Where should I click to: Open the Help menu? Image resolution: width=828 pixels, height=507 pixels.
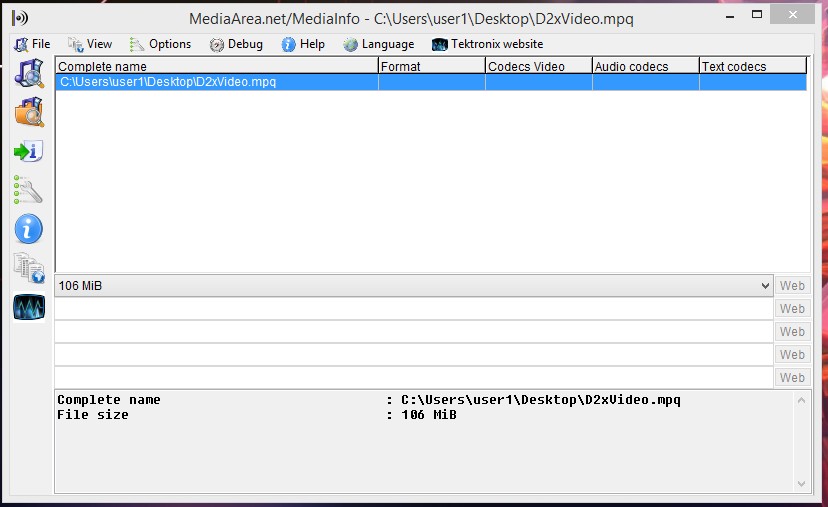[x=303, y=44]
